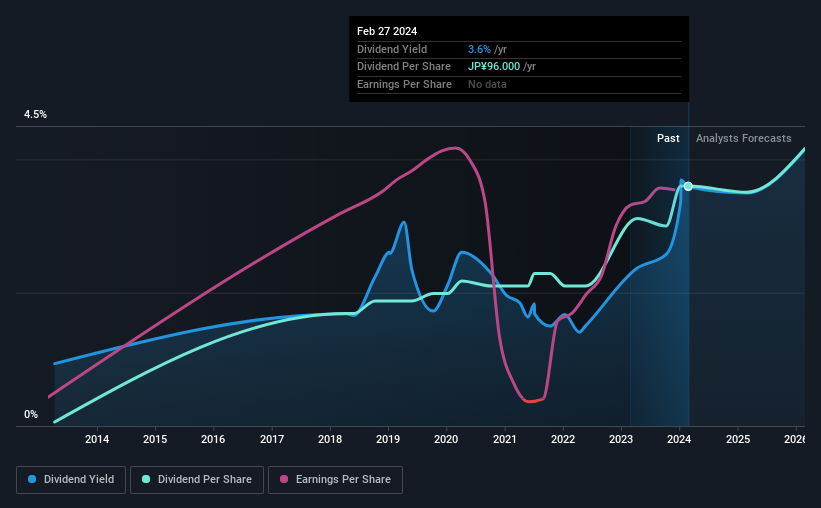Viewport: 821px width, 508px height.
Task: Toggle the Dividend Per Share legend button
Action: (197, 479)
